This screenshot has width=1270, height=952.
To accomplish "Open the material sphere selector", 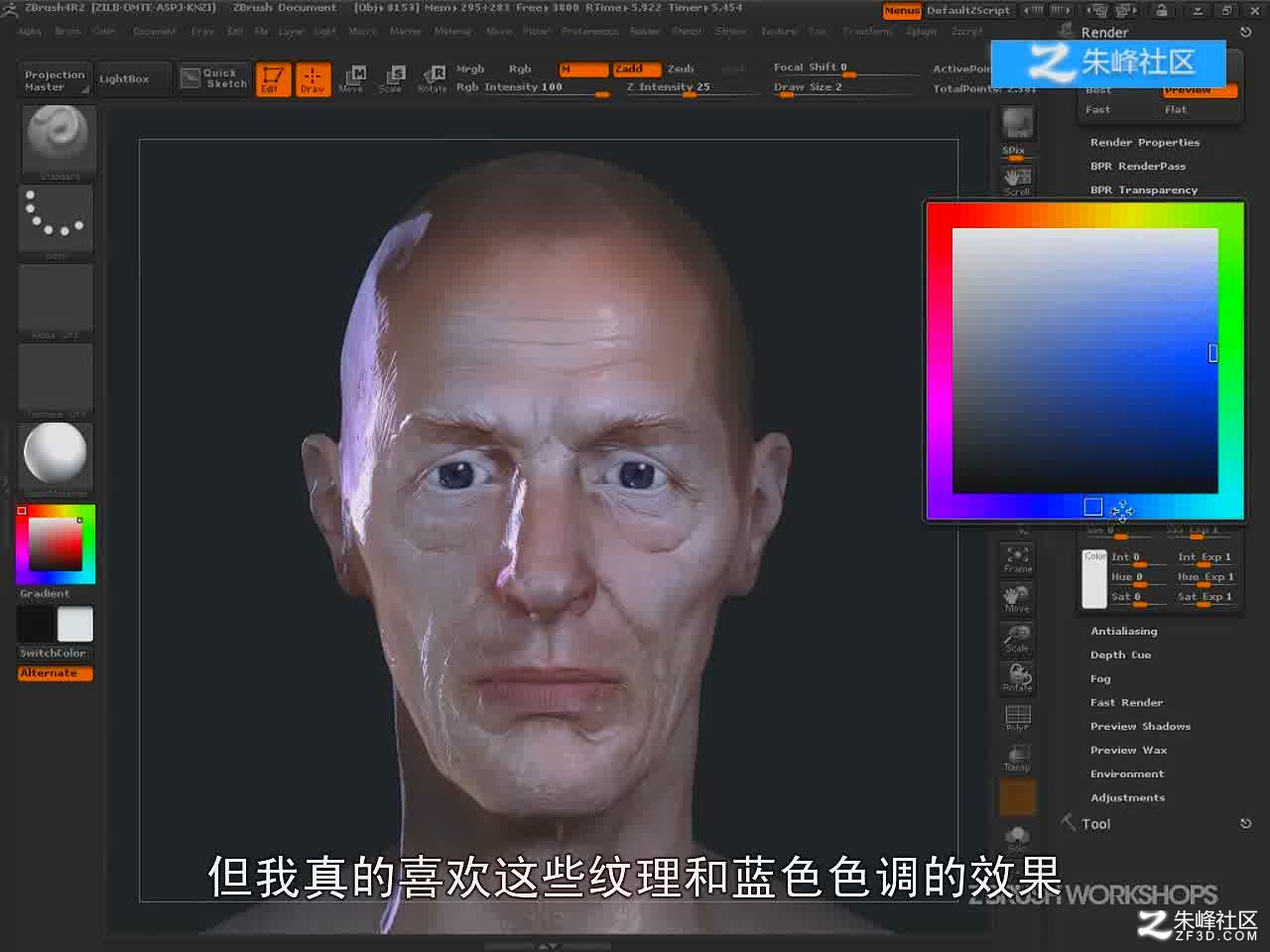I will click(57, 457).
